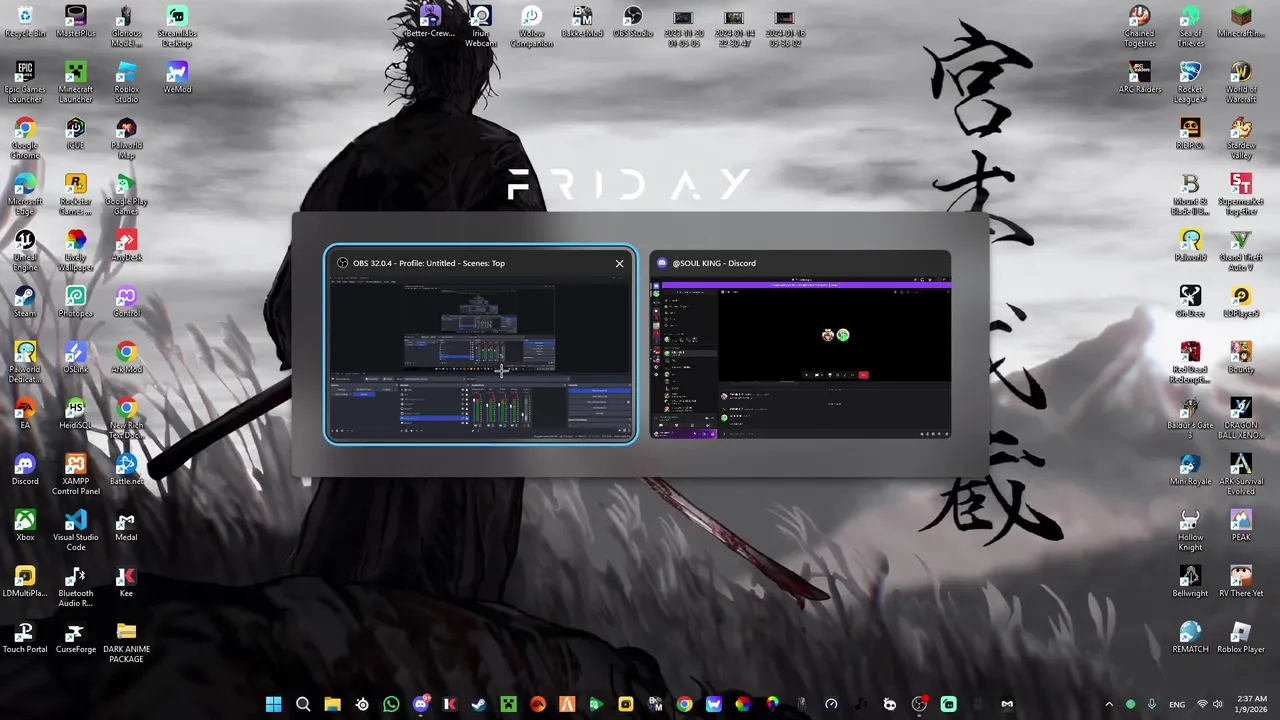This screenshot has width=1280, height=720.
Task: Open Hollow Knight desktop shortcut
Action: pyautogui.click(x=1190, y=531)
